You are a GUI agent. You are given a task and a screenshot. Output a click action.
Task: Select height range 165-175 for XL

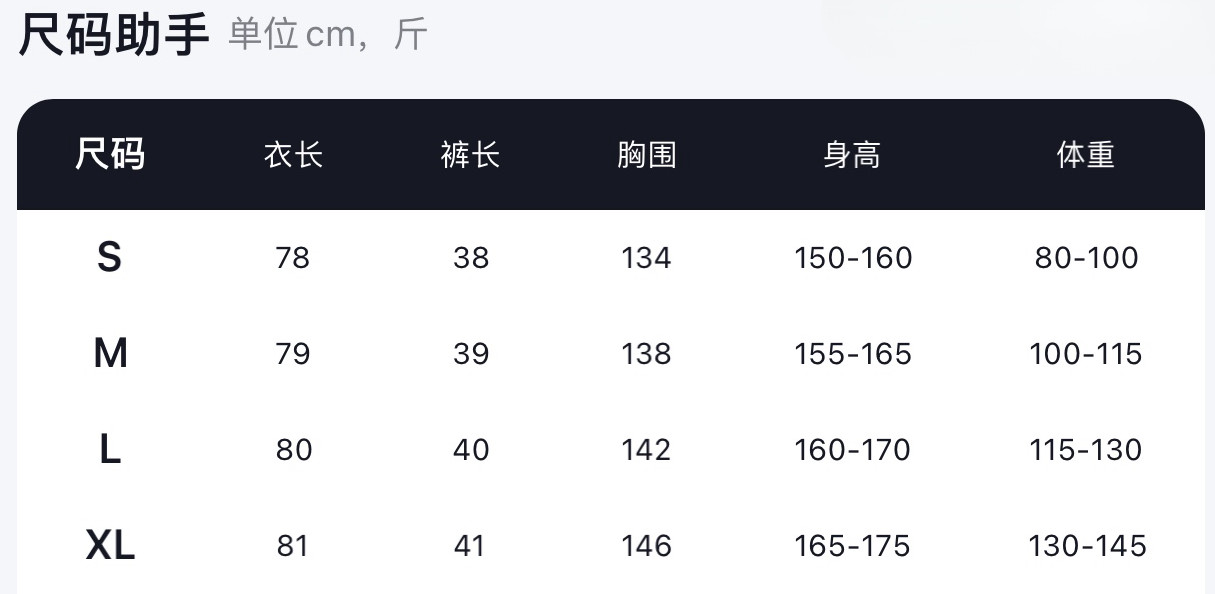852,546
